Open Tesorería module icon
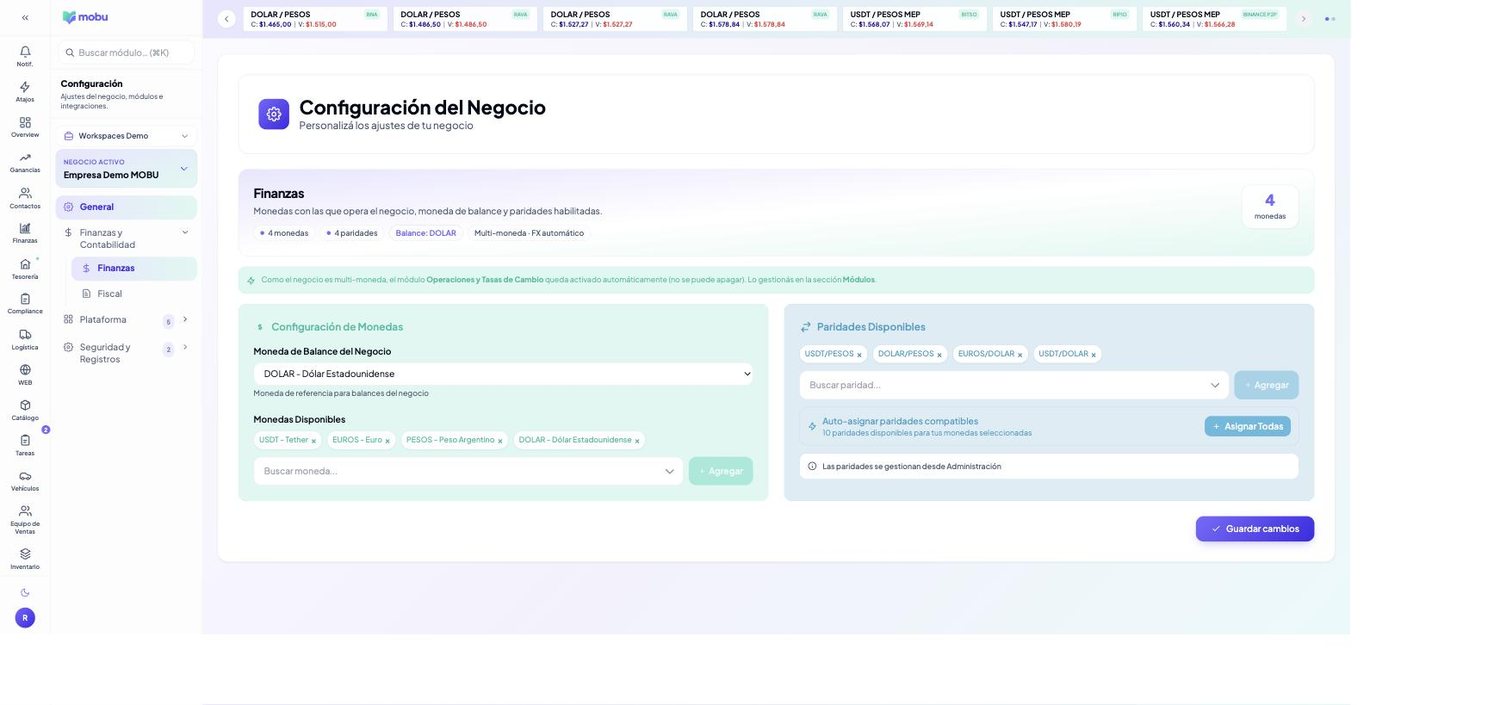The height and width of the screenshot is (705, 1500). click(x=25, y=269)
